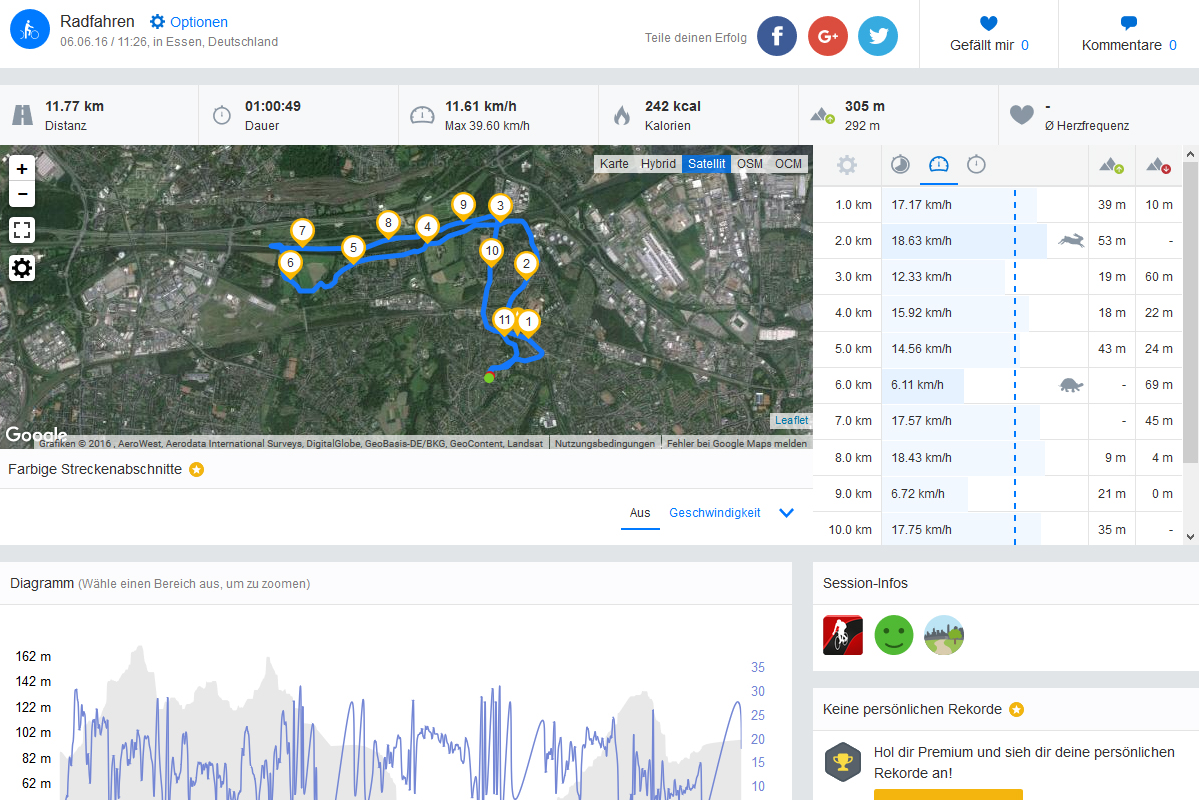Click kilometer marker 5 on map
Screen dimensions: 1199x800
(353, 249)
